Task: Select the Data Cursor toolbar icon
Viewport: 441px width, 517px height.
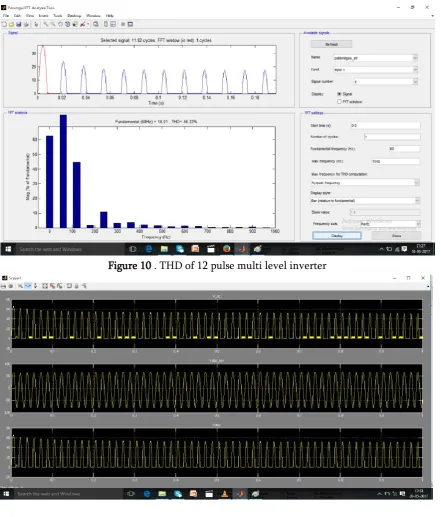Action: click(x=75, y=24)
